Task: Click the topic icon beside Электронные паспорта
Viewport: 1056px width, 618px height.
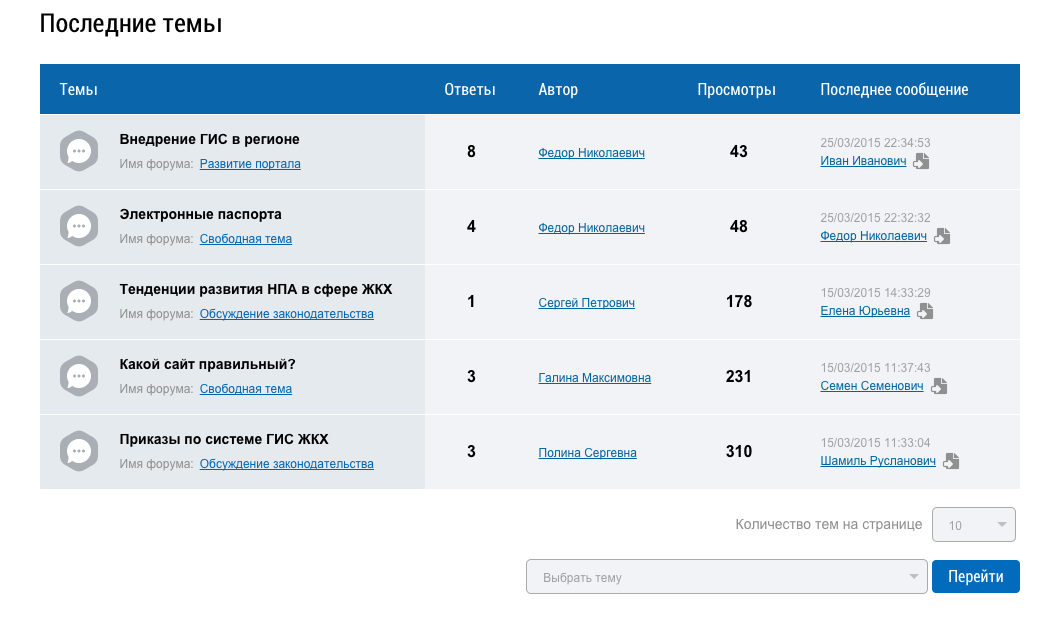Action: point(79,227)
